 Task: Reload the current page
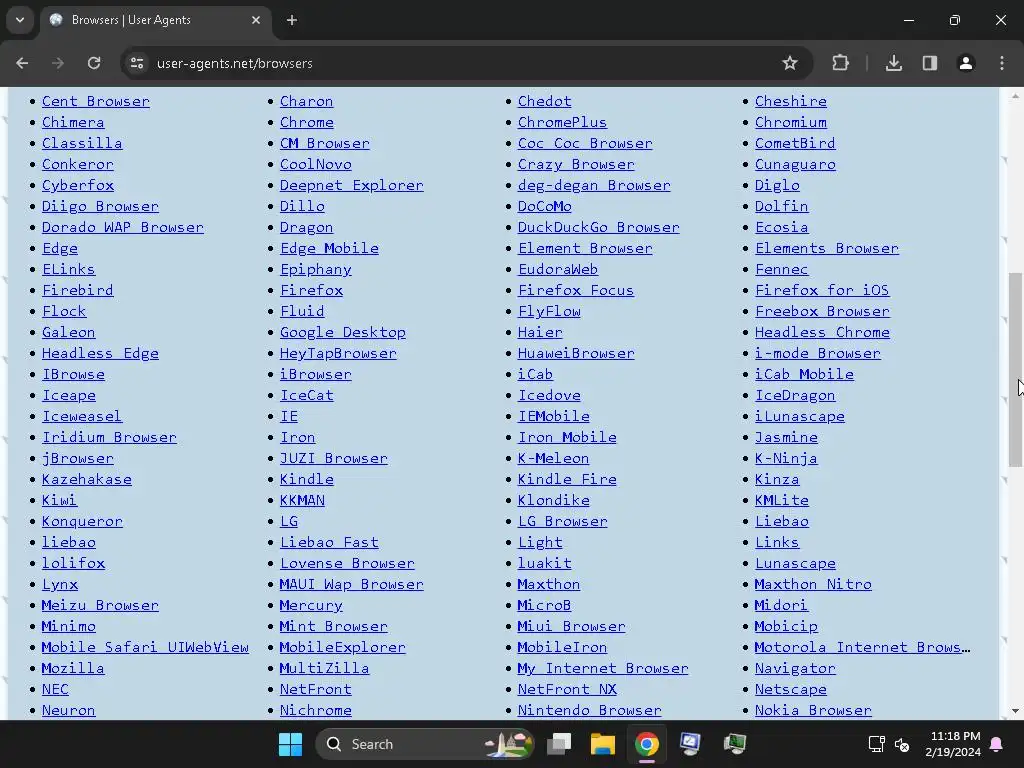click(x=94, y=63)
